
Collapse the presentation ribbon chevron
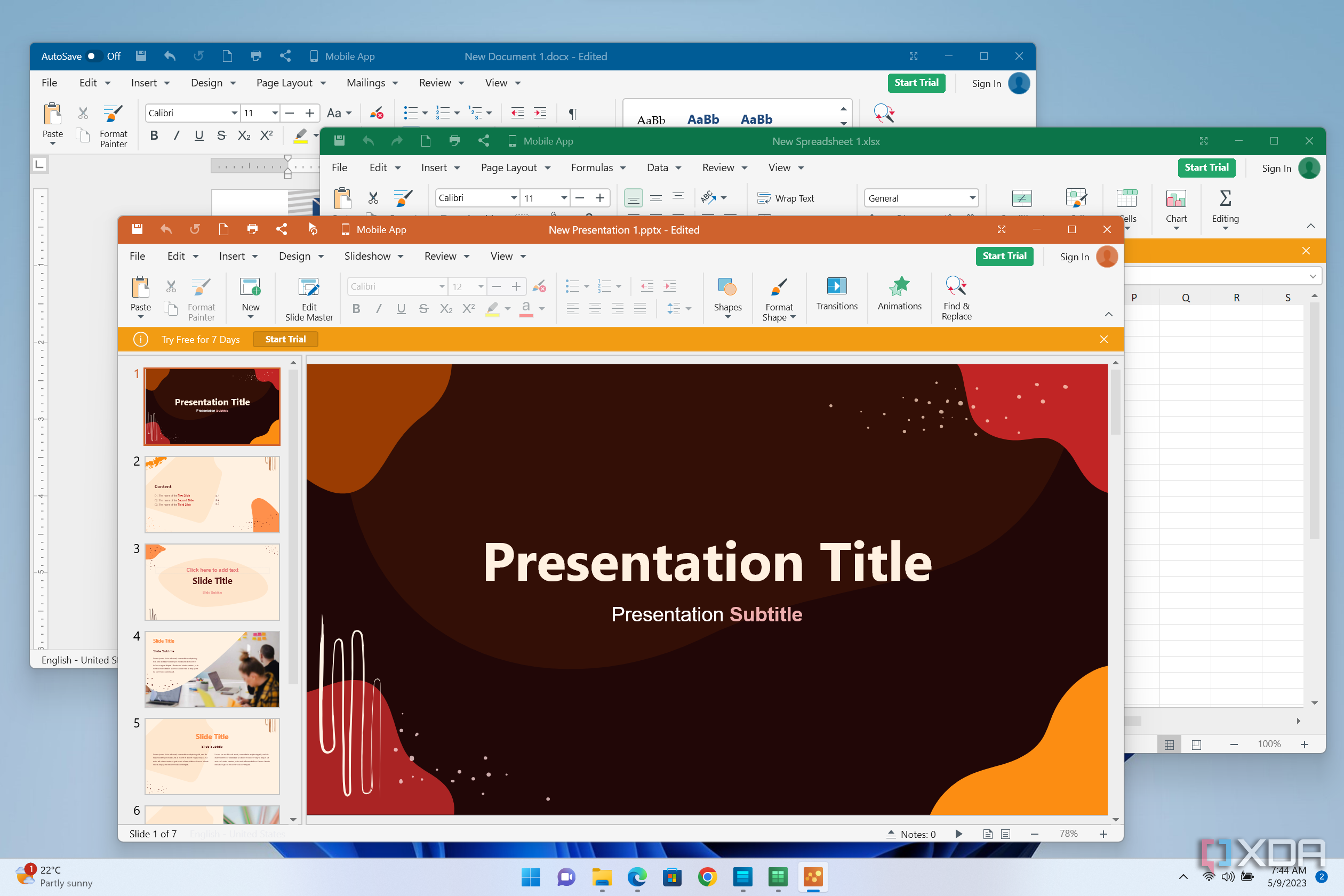(1109, 314)
